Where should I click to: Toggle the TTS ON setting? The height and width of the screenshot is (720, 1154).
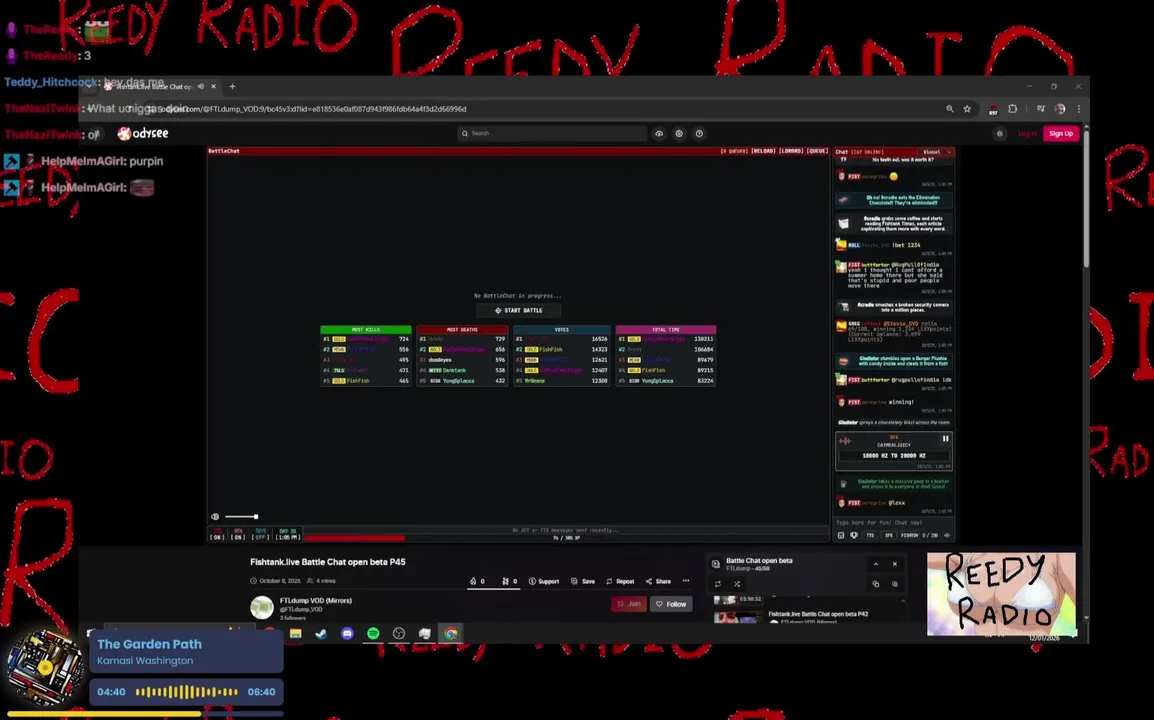click(x=217, y=534)
